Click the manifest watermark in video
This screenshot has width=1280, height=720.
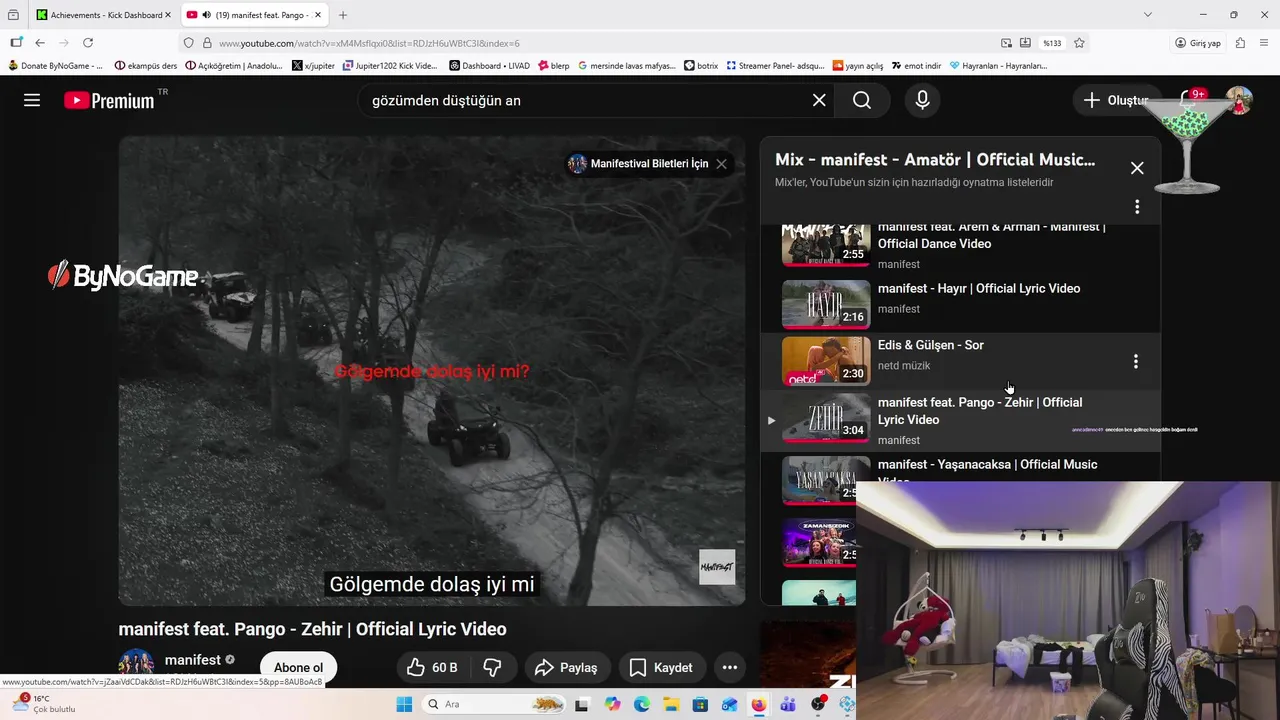(x=717, y=567)
